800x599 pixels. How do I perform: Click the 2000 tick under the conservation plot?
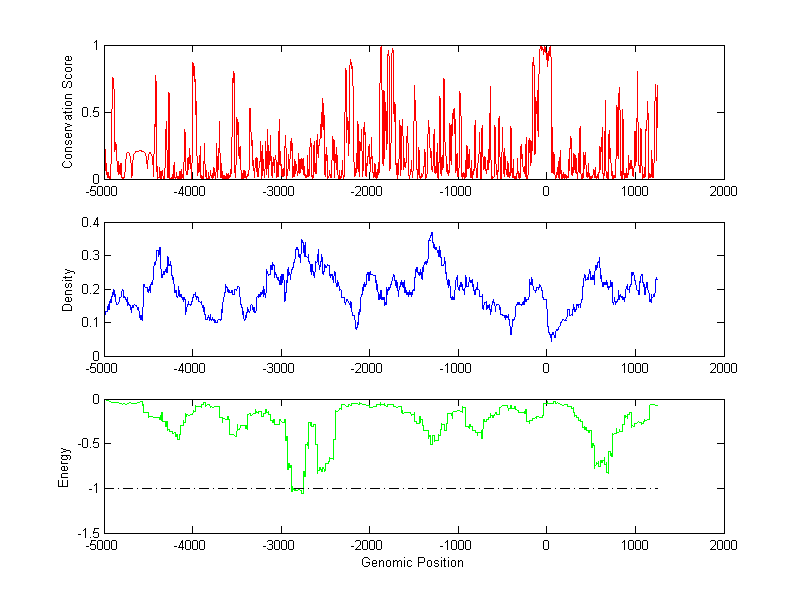click(x=723, y=191)
